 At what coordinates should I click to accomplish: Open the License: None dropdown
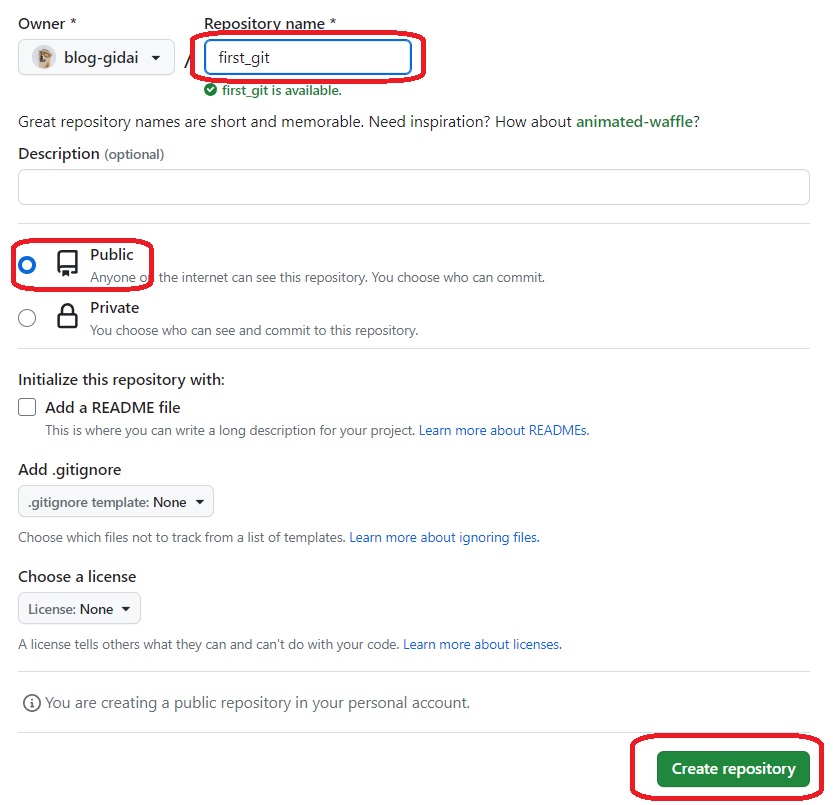coord(80,609)
